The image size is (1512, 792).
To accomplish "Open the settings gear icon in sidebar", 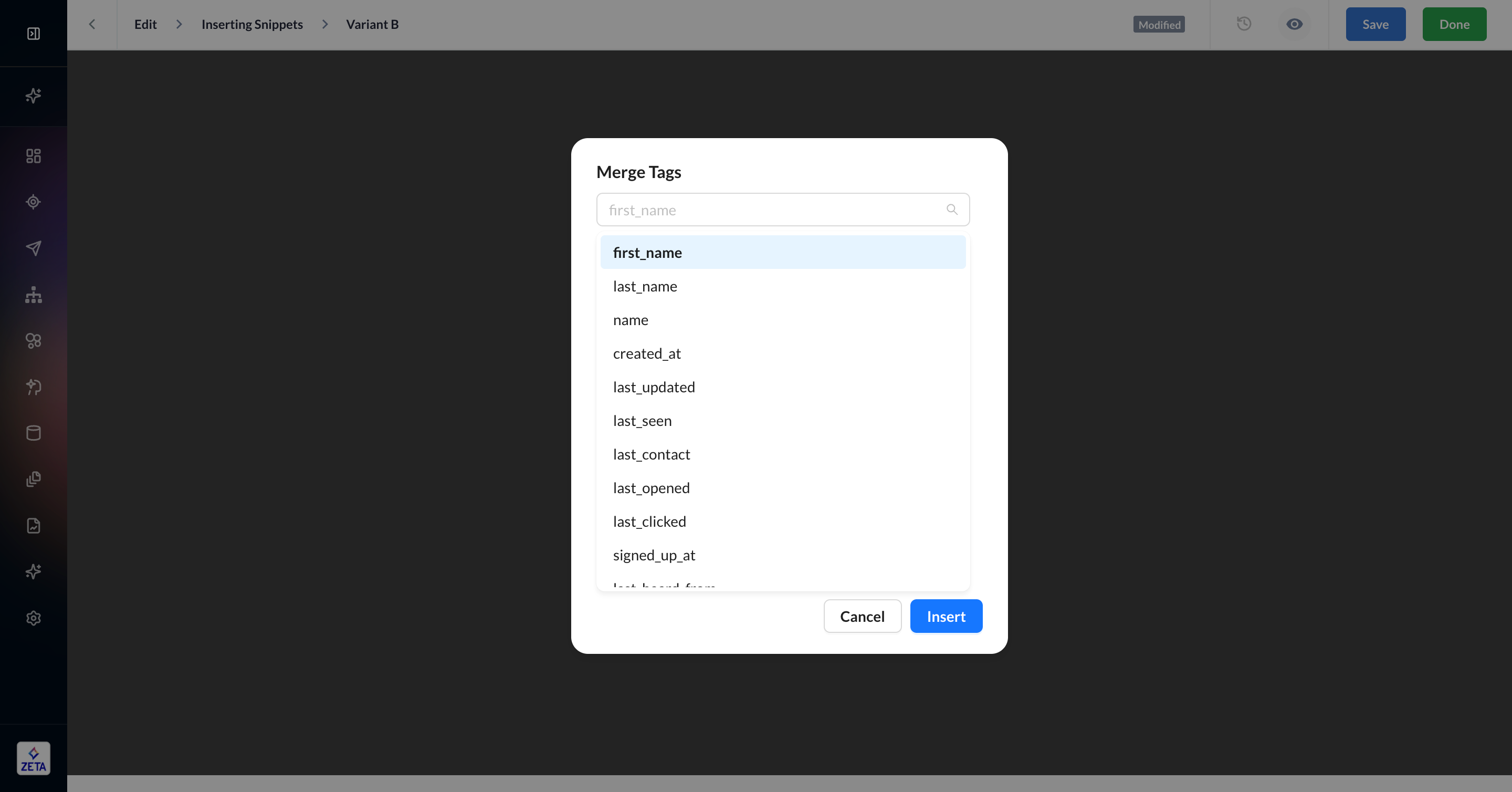I will tap(34, 618).
